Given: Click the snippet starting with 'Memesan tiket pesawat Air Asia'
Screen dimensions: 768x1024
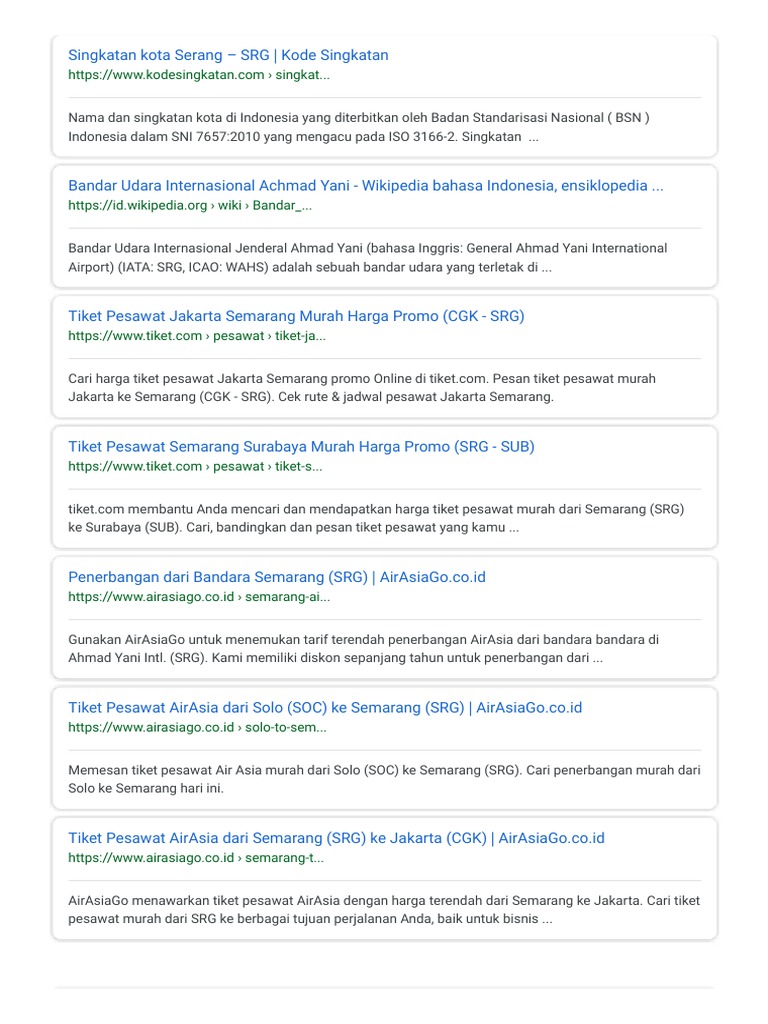Looking at the screenshot, I should click(384, 779).
